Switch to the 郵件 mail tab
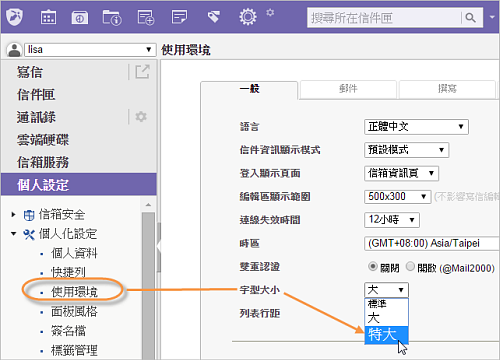Viewport: 500px width, 360px height. [348, 89]
